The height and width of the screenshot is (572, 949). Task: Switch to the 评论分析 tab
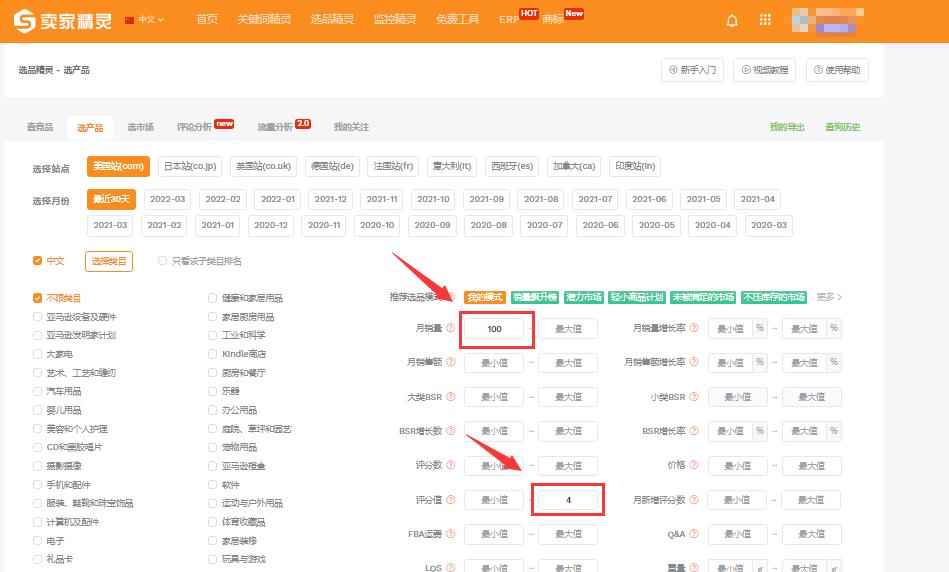tap(194, 127)
